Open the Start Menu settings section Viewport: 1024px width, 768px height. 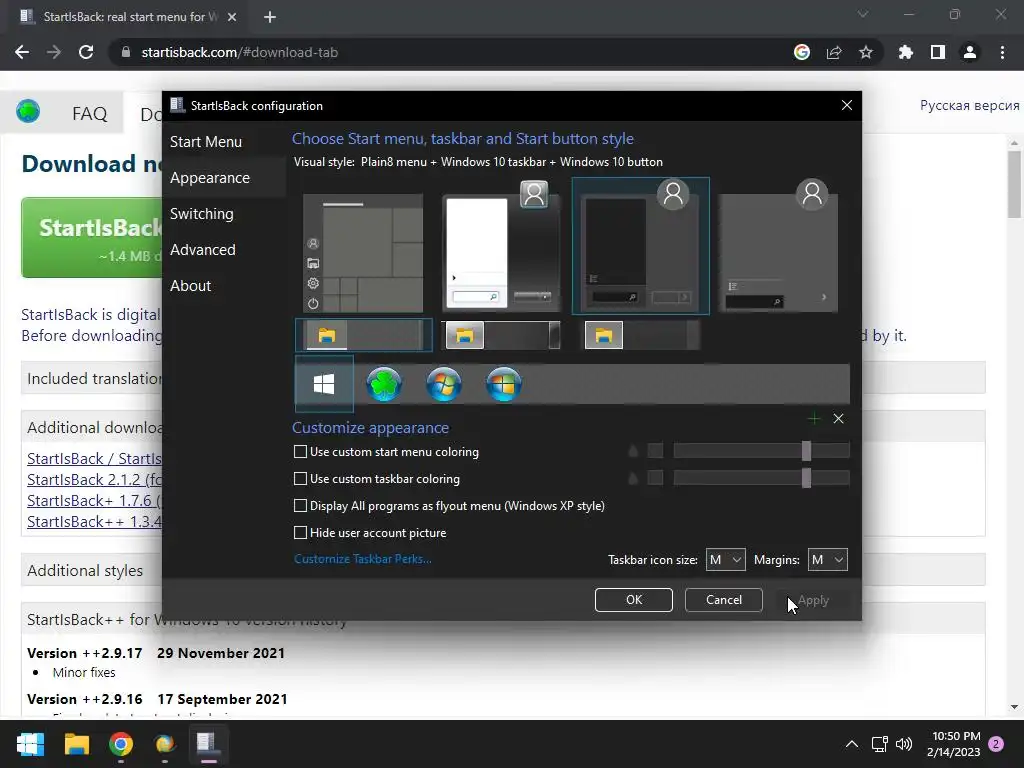pyautogui.click(x=206, y=142)
